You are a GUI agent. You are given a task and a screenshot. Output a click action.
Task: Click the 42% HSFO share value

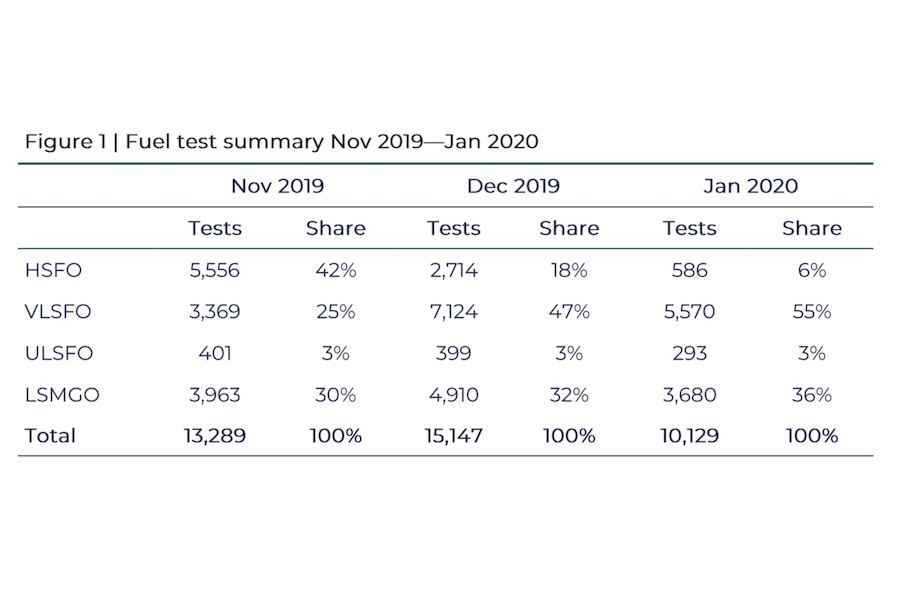(335, 270)
